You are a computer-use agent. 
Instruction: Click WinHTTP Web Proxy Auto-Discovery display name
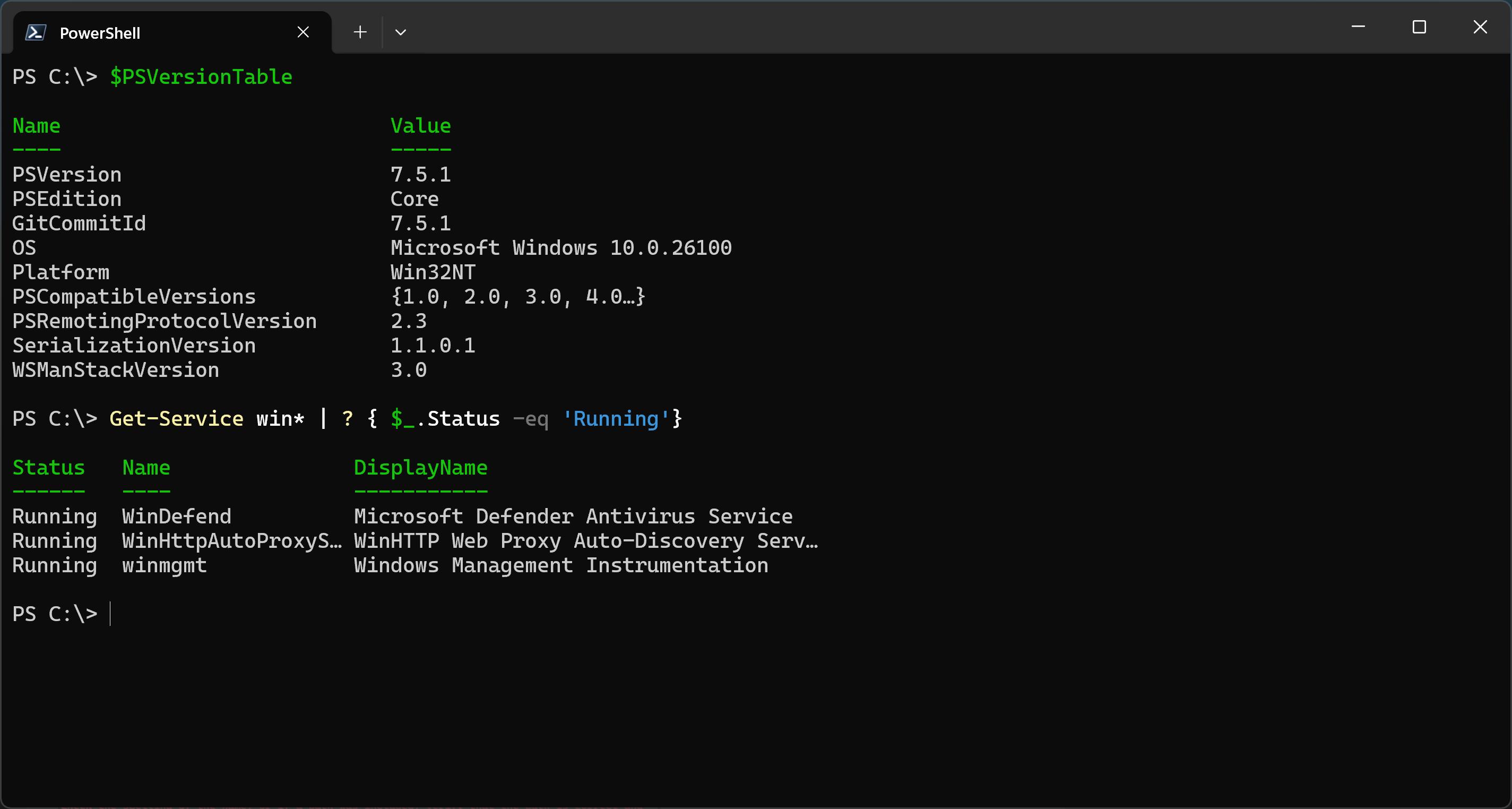point(586,541)
